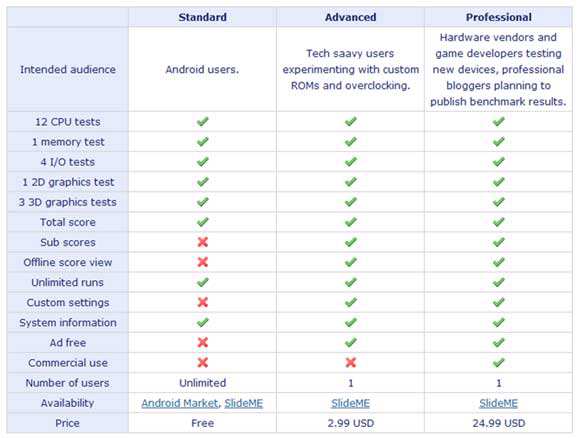Open the SlideME link in Standard column
Screen dimensions: 580x438
(x=244, y=403)
